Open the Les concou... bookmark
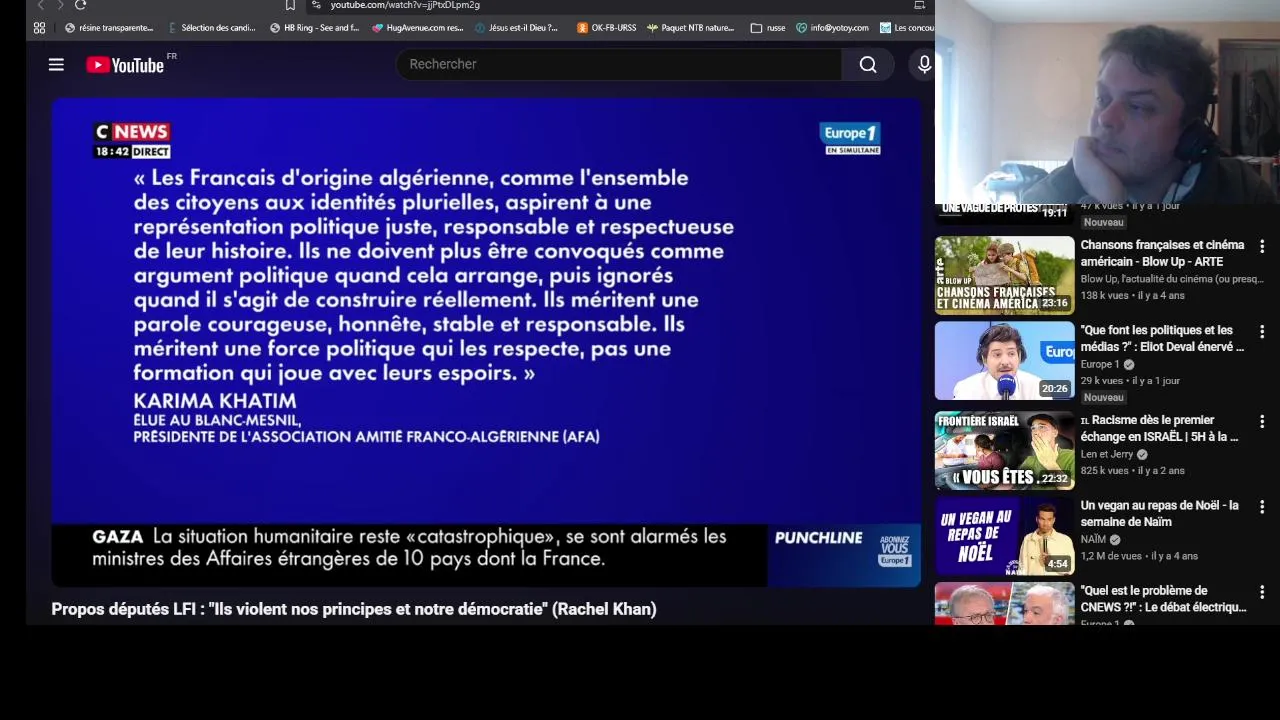 [906, 28]
